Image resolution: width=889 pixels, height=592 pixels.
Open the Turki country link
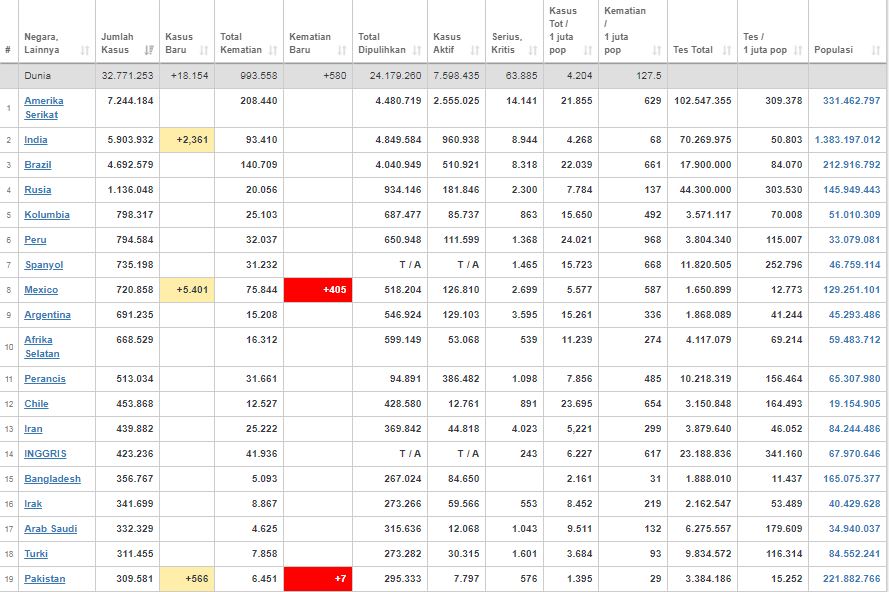pos(36,553)
